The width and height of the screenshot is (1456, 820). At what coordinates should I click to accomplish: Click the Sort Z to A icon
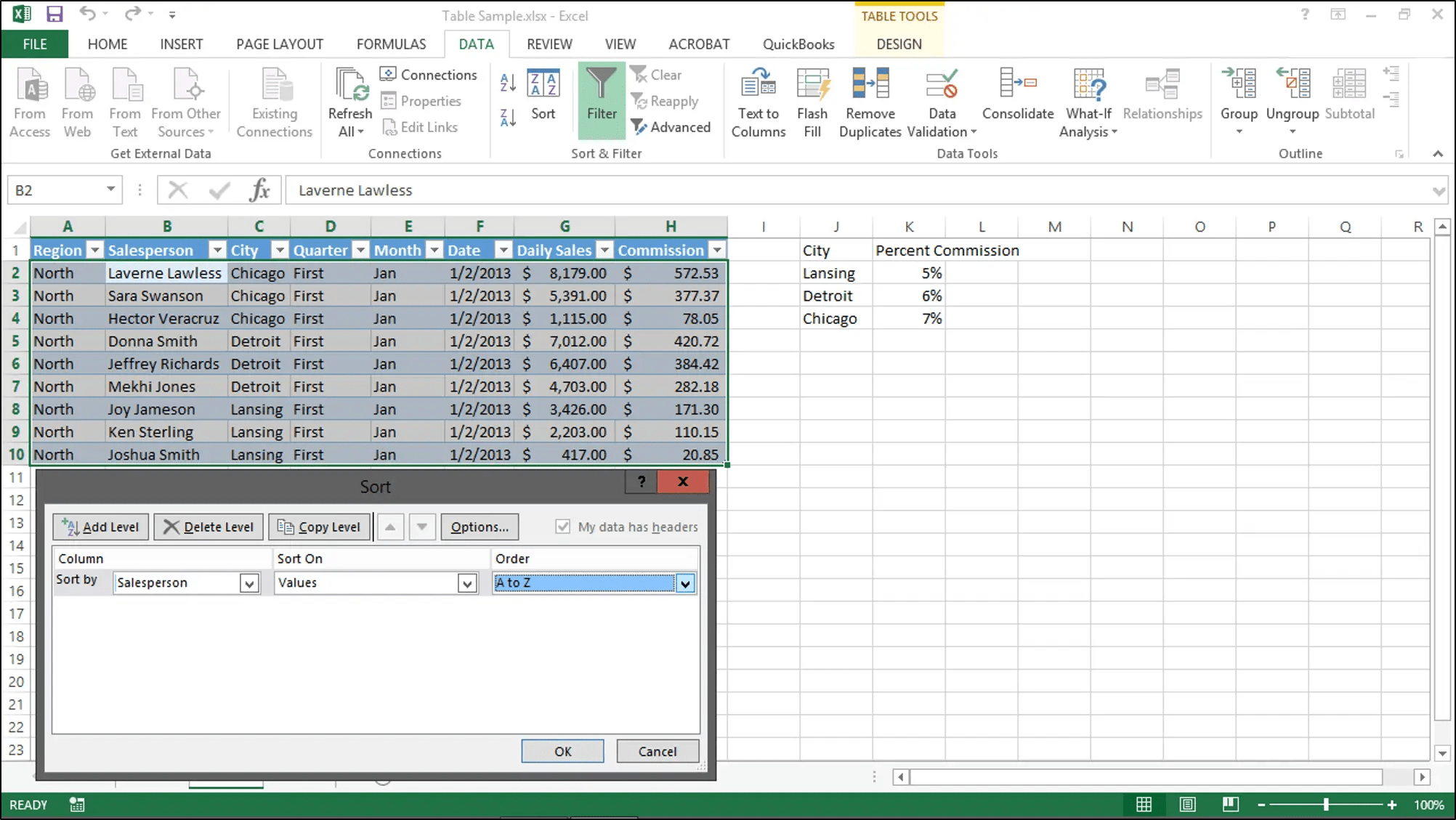tap(508, 117)
